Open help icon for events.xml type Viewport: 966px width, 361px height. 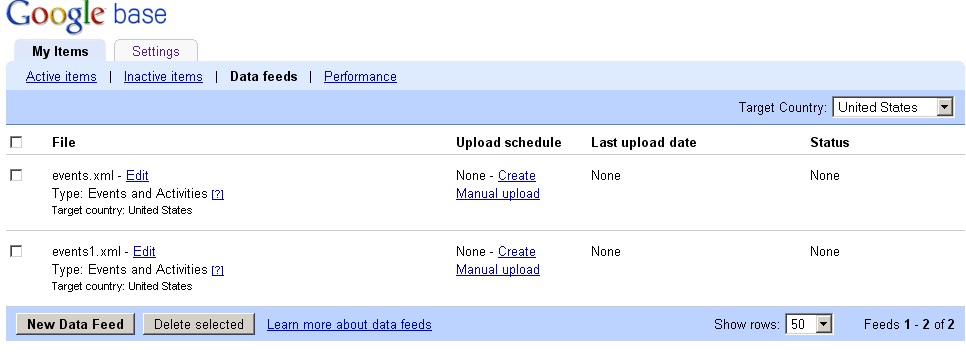217,195
